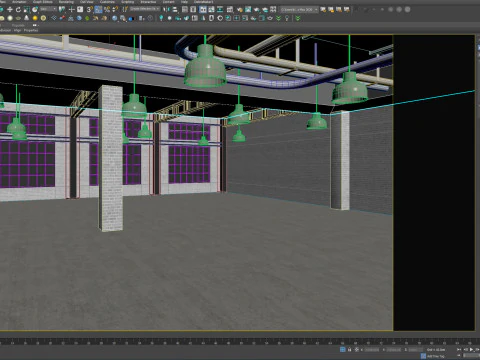Open the Civil View menu
This screenshot has width=480, height=360.
86,2
